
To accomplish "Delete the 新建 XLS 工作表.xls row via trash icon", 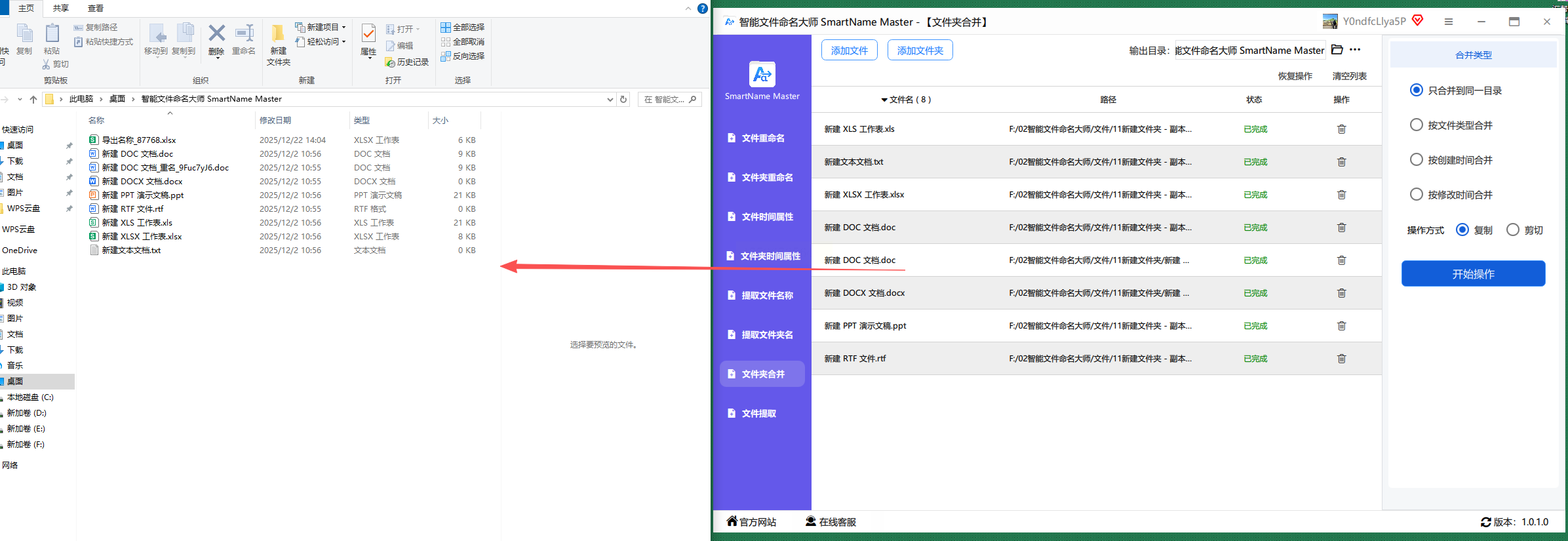I will pos(1341,129).
